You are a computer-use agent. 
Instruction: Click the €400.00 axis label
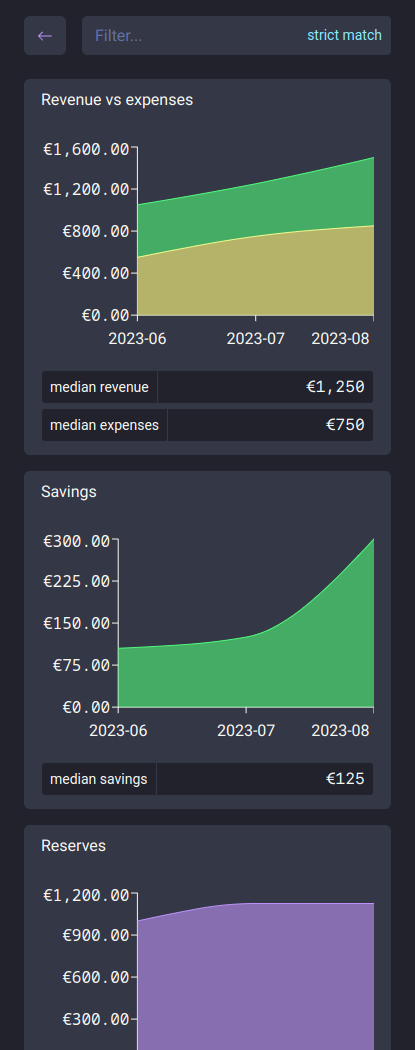point(96,273)
